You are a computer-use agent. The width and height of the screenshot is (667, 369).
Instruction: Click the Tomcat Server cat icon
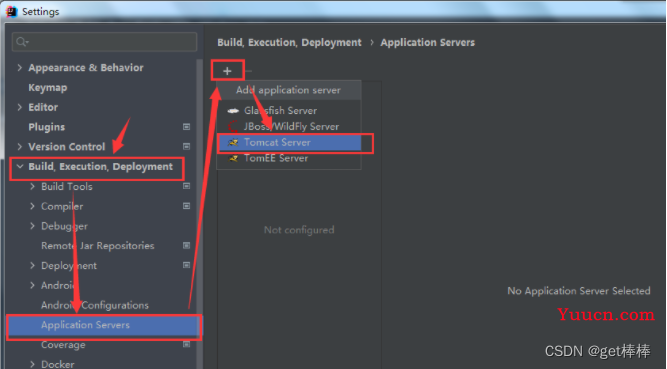pyautogui.click(x=233, y=142)
